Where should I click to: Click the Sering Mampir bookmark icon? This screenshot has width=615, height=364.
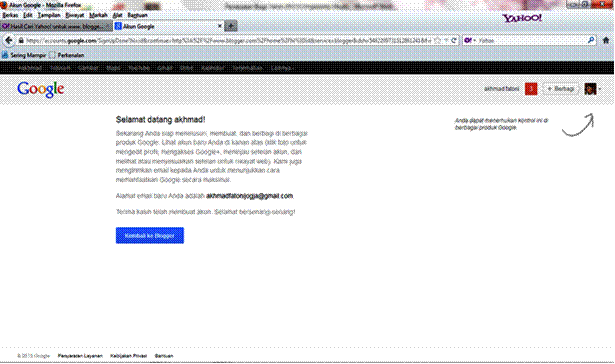[x=5, y=55]
